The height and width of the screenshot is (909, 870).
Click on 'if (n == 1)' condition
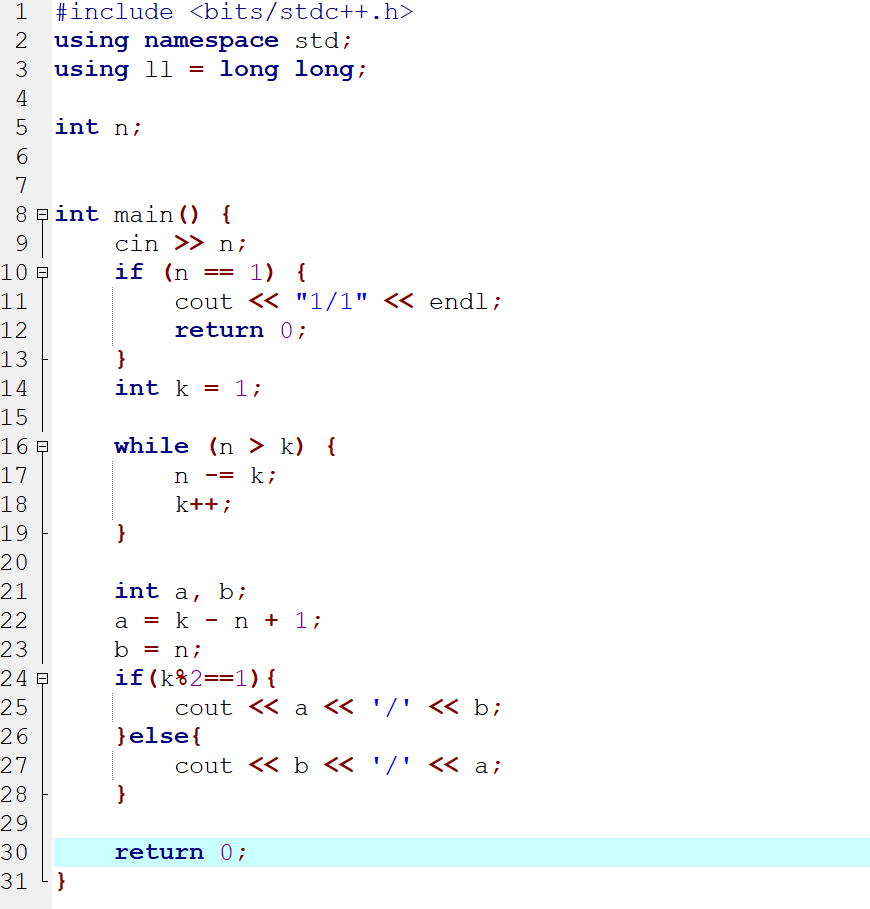194,272
